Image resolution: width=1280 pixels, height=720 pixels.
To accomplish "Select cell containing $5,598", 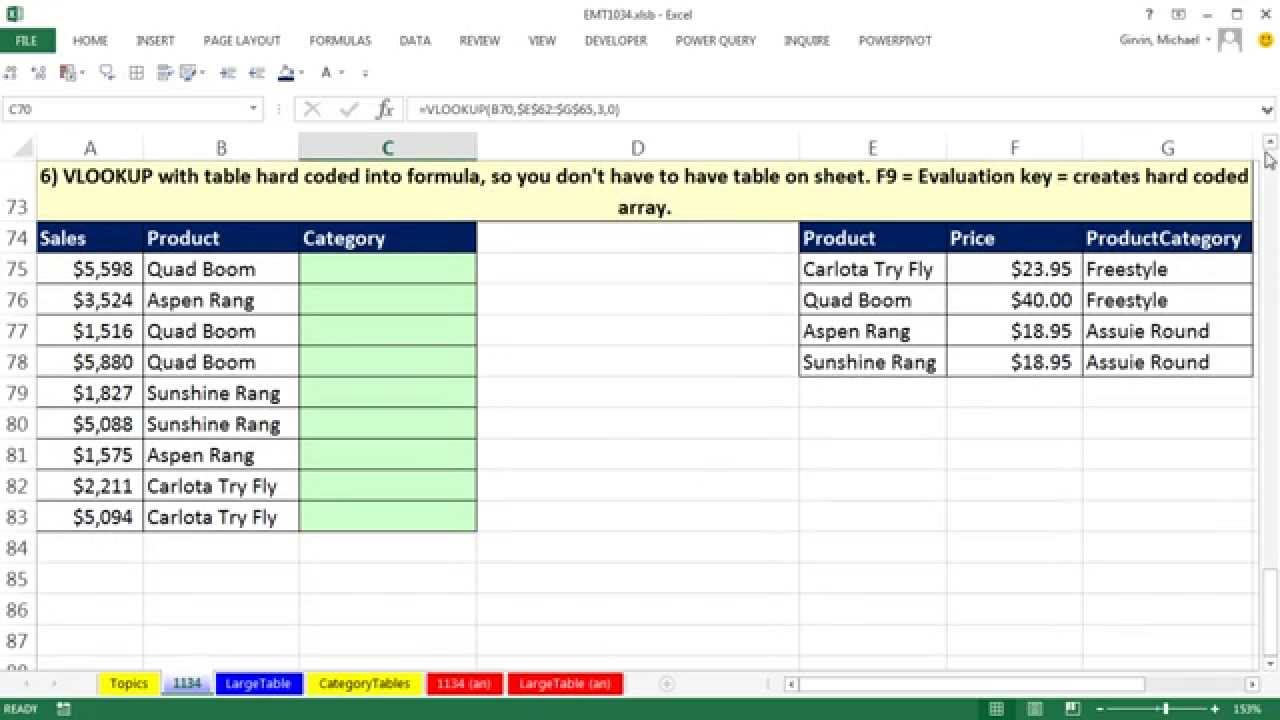I will click(90, 269).
